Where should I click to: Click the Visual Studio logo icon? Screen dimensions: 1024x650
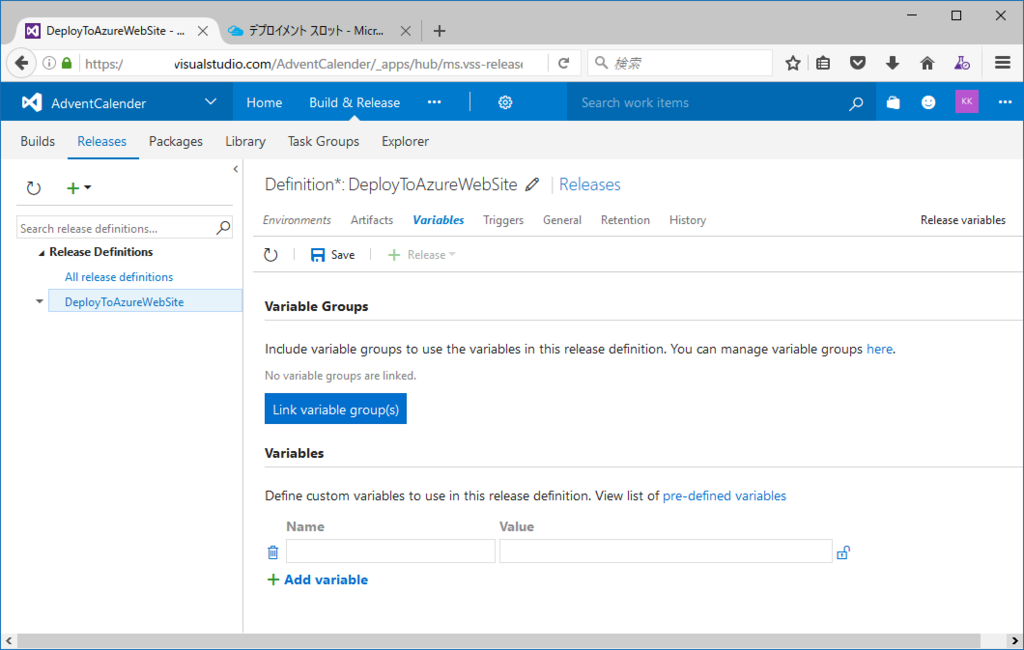pyautogui.click(x=31, y=103)
